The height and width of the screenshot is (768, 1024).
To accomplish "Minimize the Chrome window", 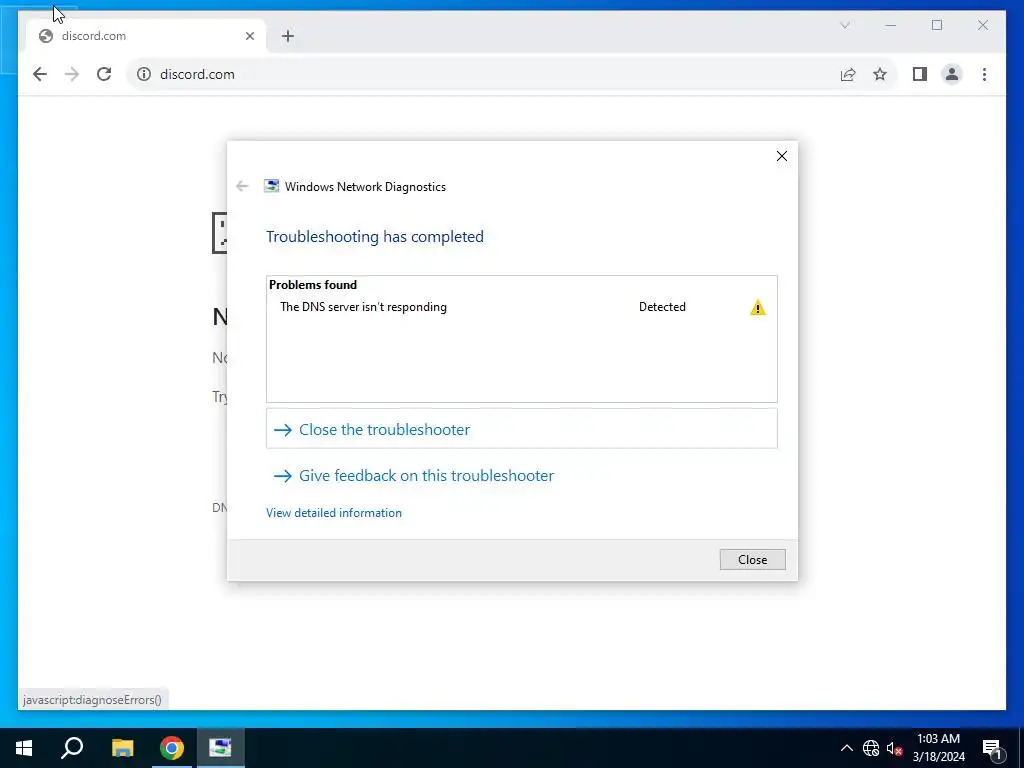I will (891, 25).
